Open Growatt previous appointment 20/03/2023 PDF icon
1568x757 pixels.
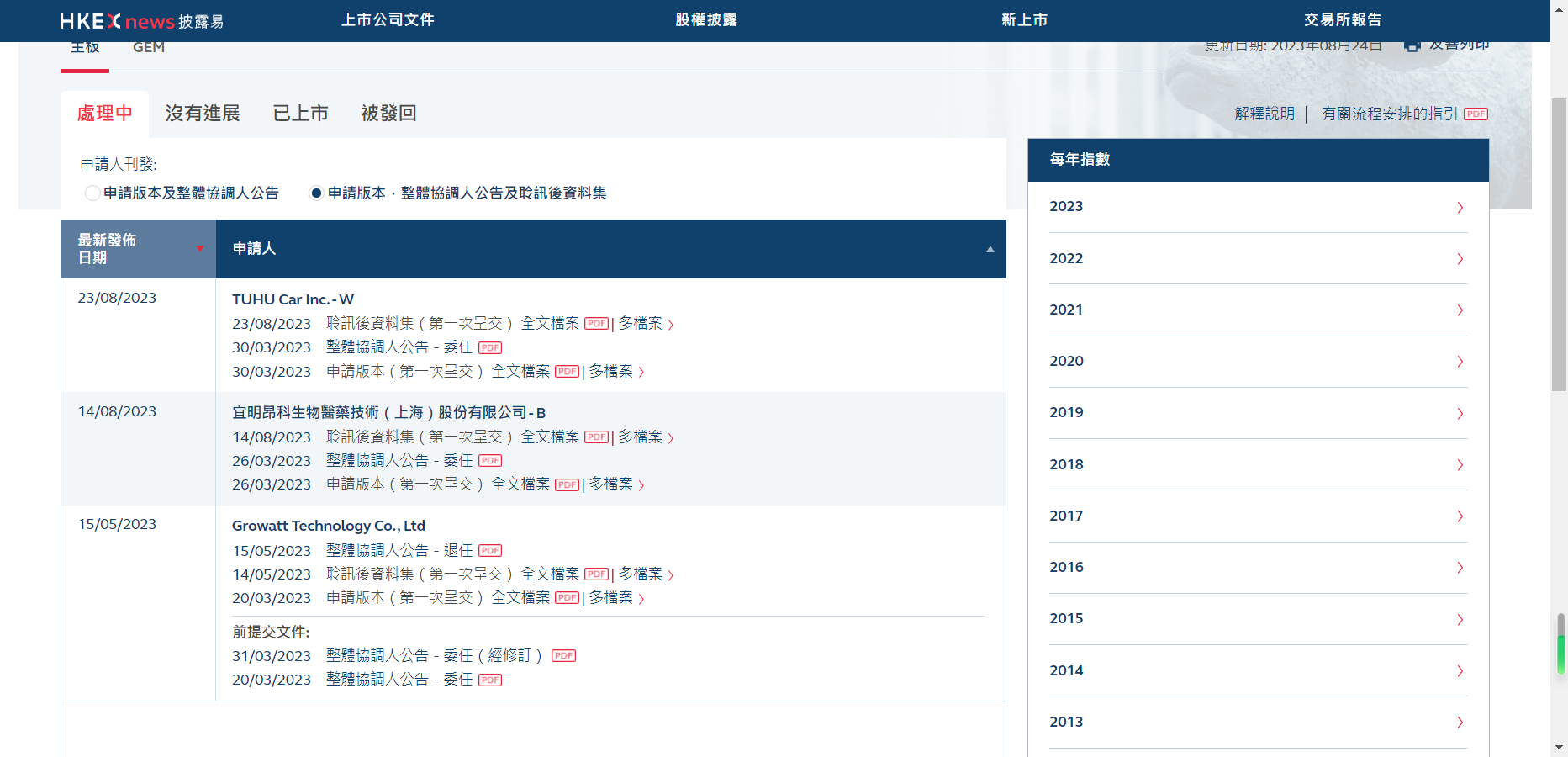(x=490, y=680)
